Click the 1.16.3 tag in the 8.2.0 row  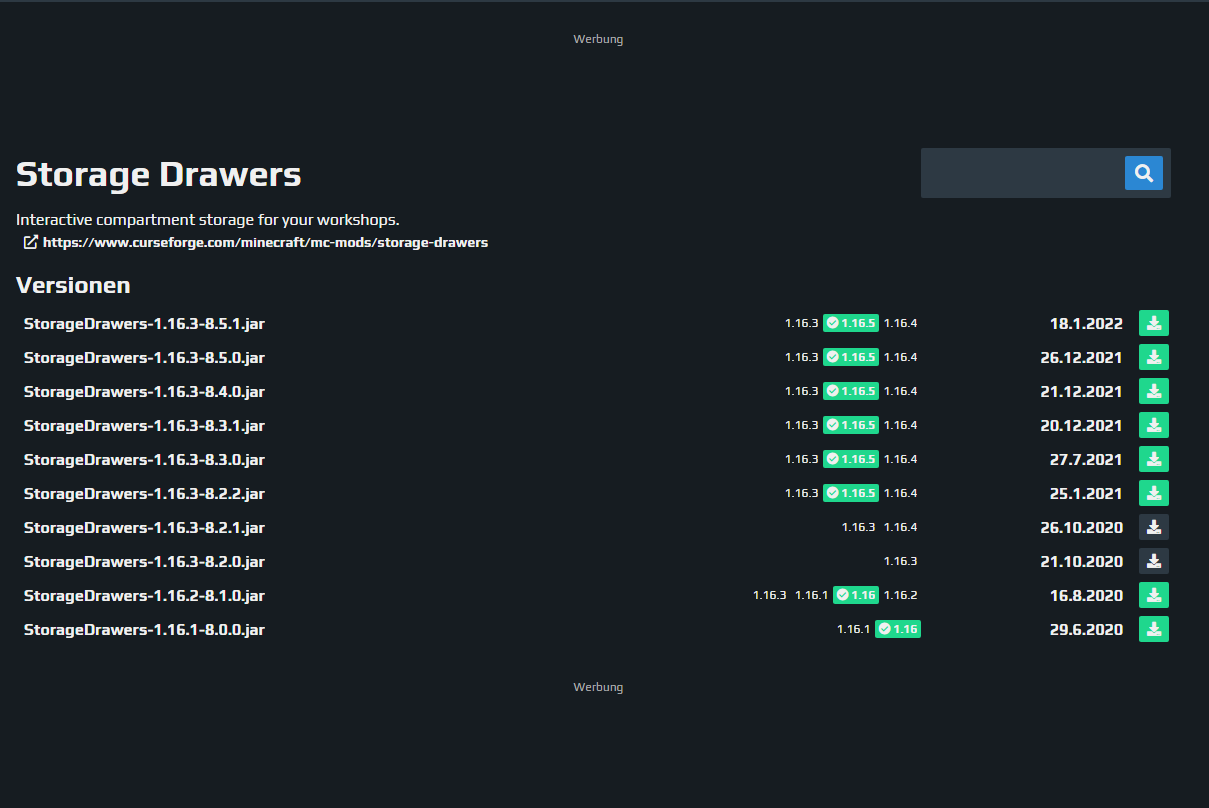tap(900, 561)
